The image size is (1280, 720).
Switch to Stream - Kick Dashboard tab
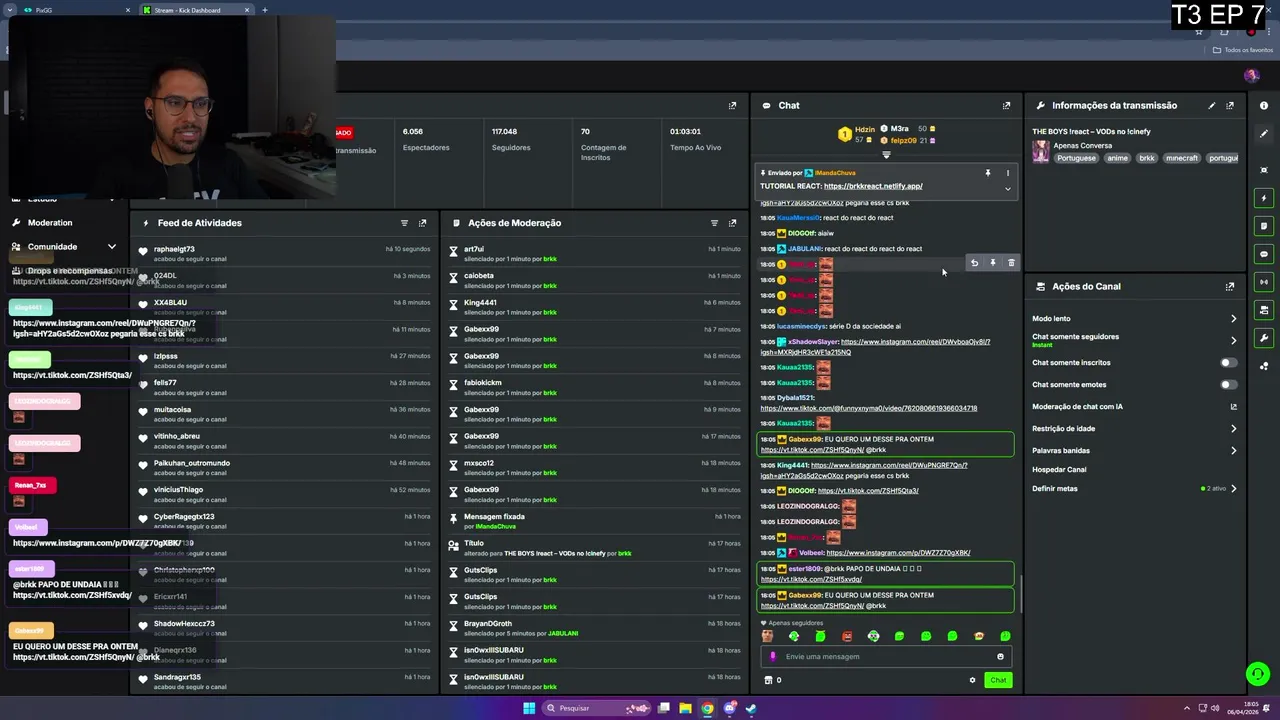pos(195,10)
